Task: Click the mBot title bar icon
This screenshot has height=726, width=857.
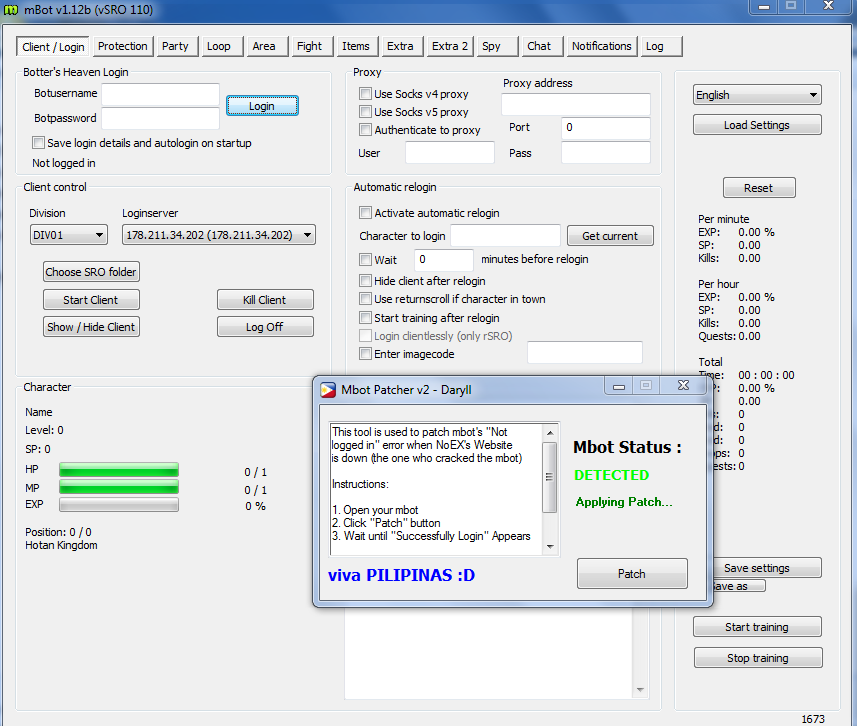Action: pos(10,10)
